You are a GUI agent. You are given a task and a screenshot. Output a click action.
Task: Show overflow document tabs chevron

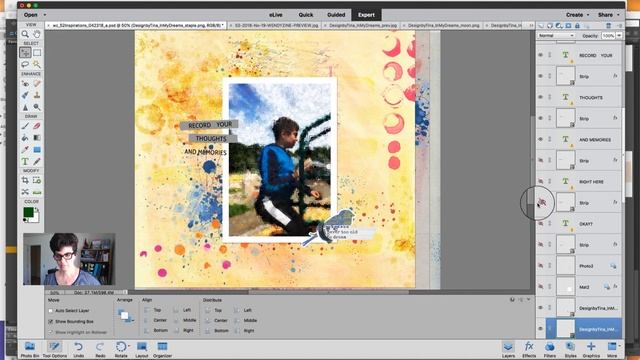[x=531, y=25]
